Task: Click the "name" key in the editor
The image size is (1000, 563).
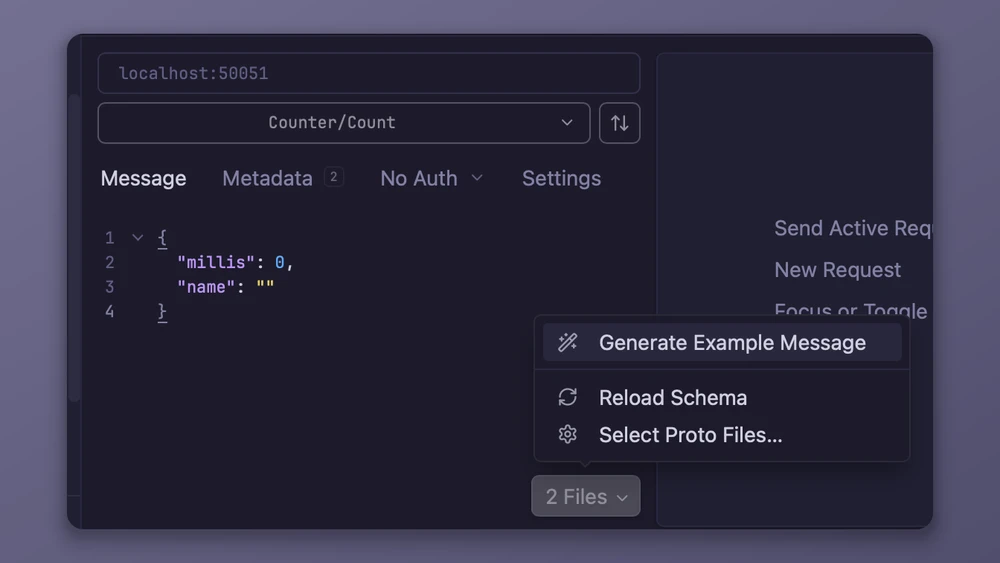Action: pos(206,287)
